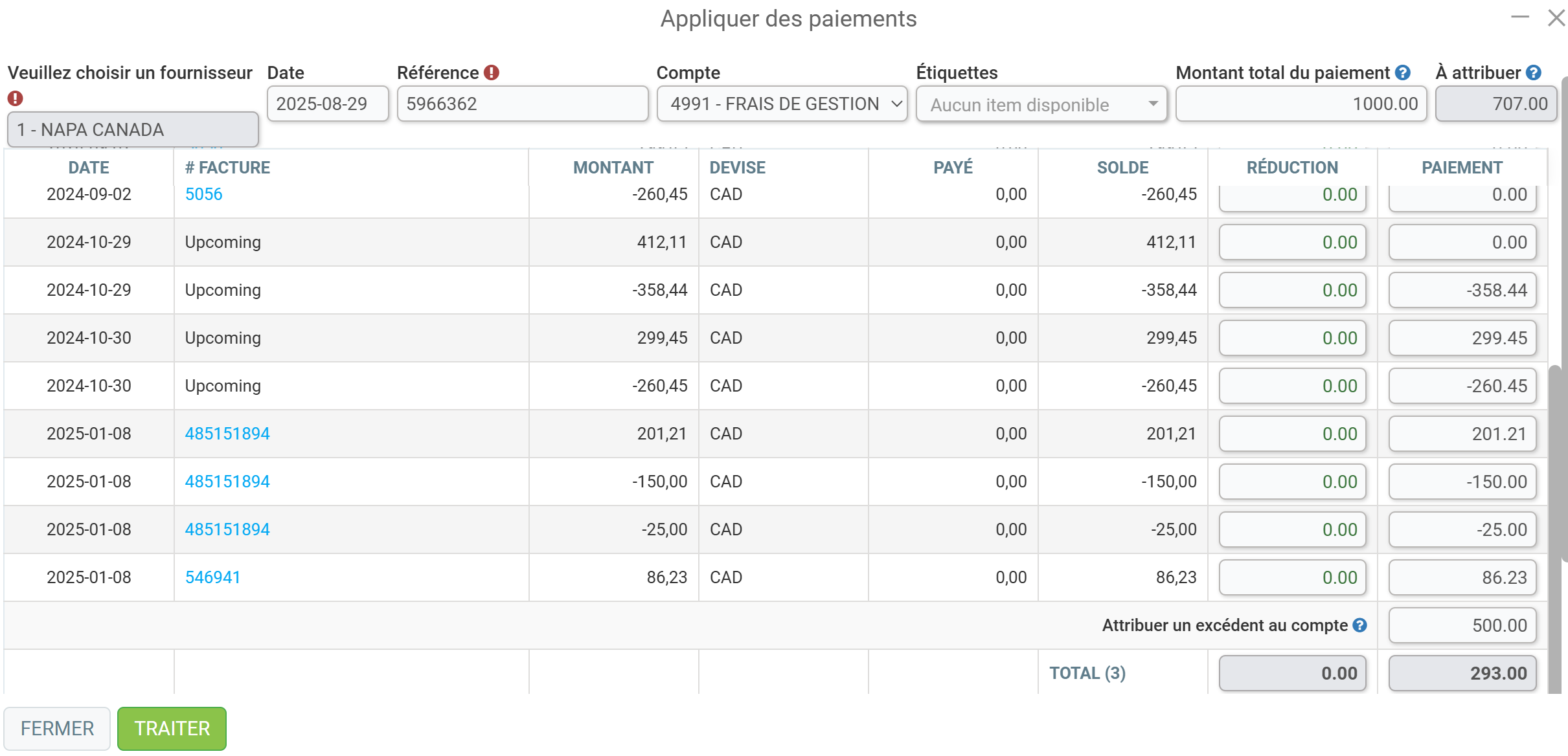This screenshot has height=756, width=1568.
Task: Click payment field showing 86.23
Action: pos(1462,577)
